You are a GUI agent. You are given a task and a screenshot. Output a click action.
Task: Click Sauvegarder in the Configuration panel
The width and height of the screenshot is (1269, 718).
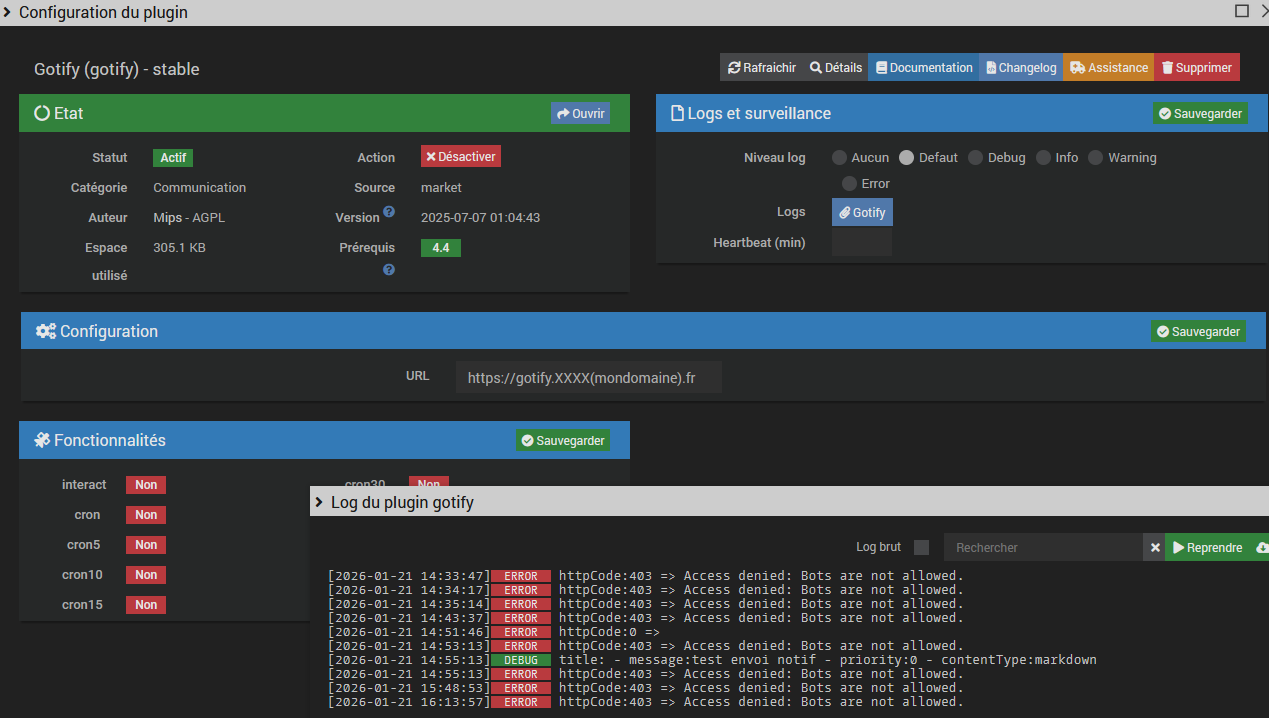tap(1198, 331)
